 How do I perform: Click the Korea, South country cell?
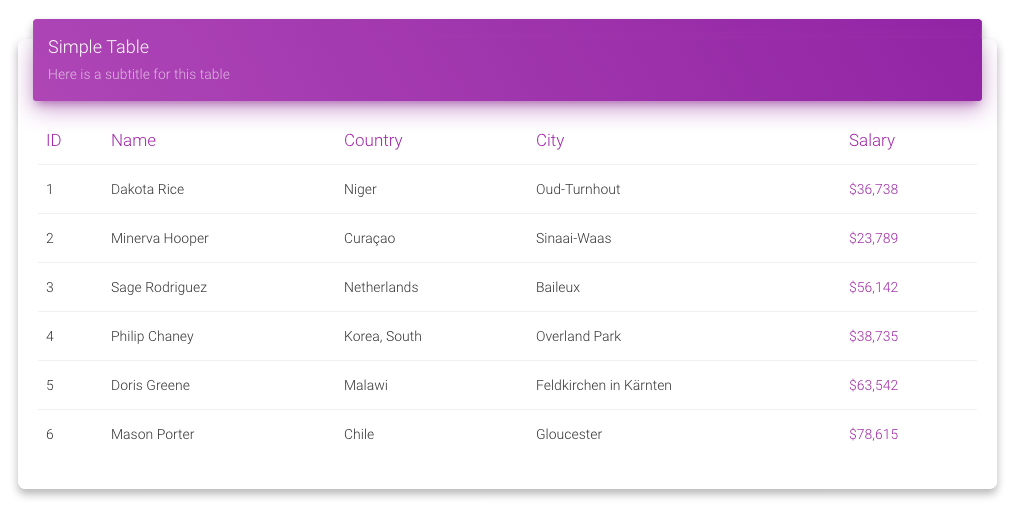382,336
